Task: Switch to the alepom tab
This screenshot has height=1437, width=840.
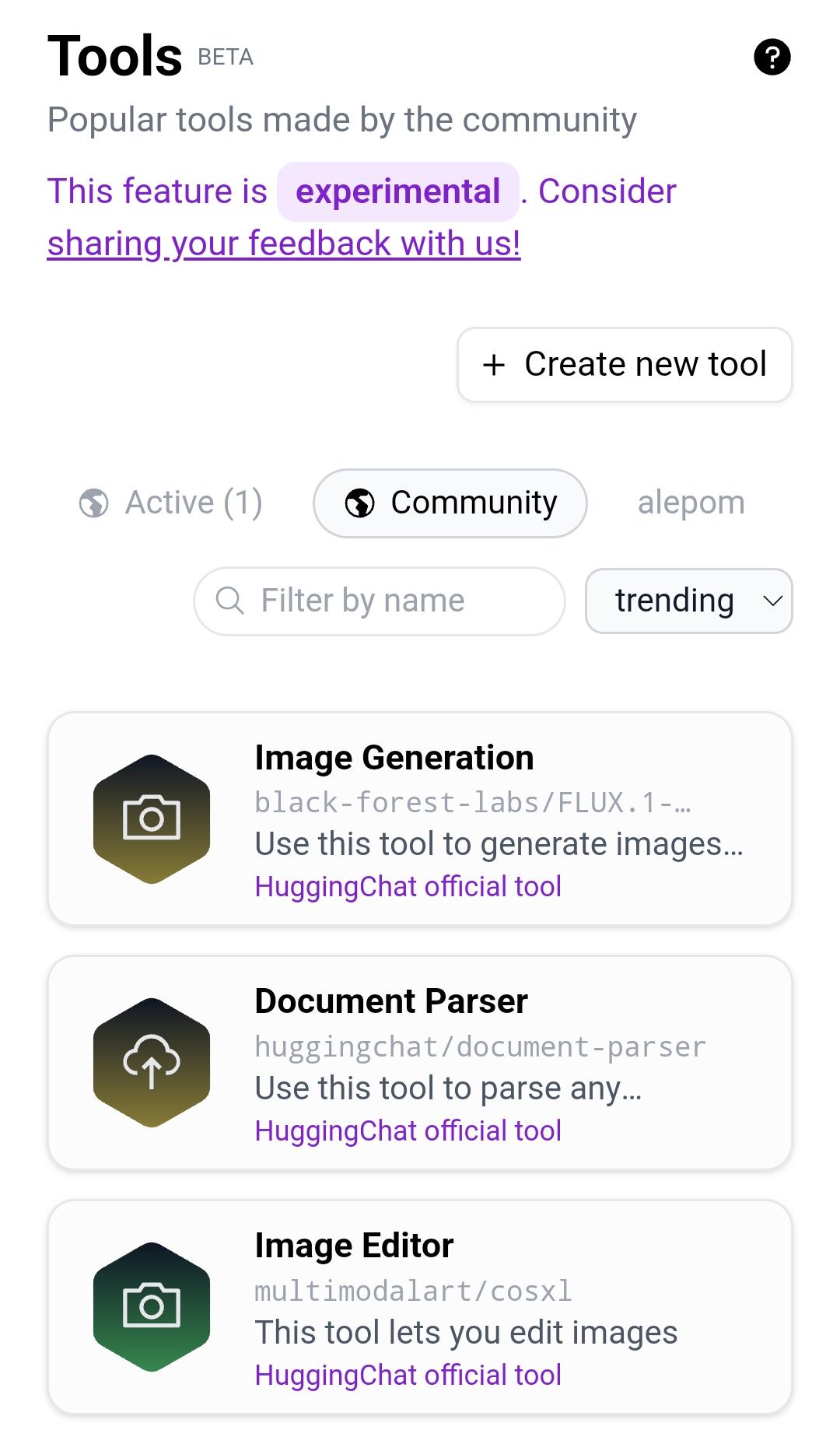Action: click(691, 503)
